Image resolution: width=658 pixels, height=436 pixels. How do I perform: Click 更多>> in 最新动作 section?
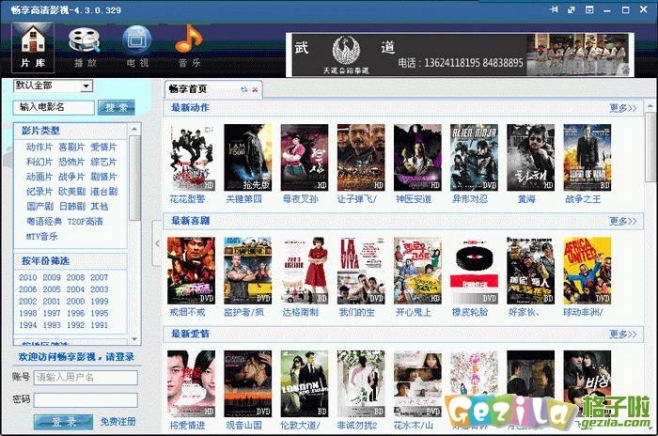[623, 108]
